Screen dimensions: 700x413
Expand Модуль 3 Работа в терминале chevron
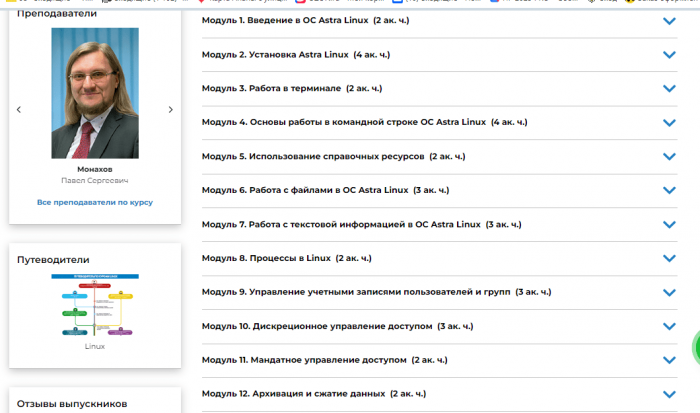point(669,89)
